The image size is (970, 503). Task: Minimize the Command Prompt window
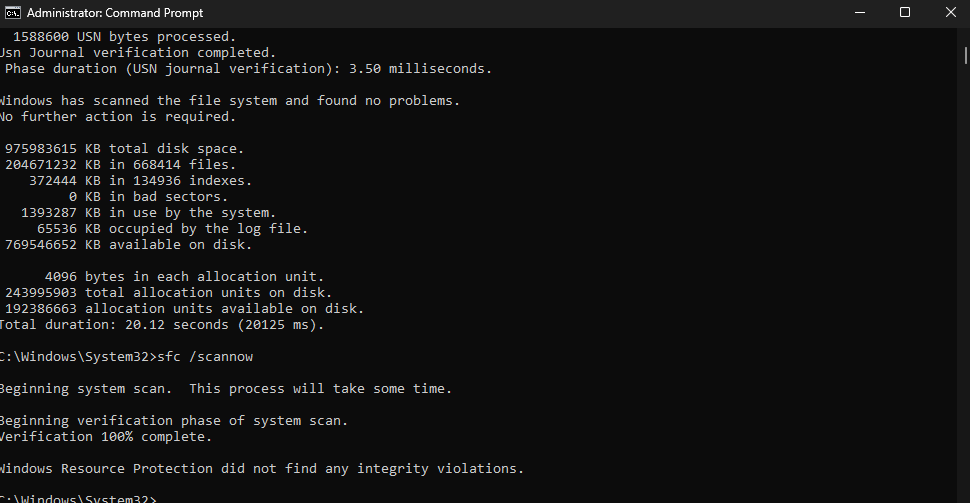tap(860, 13)
